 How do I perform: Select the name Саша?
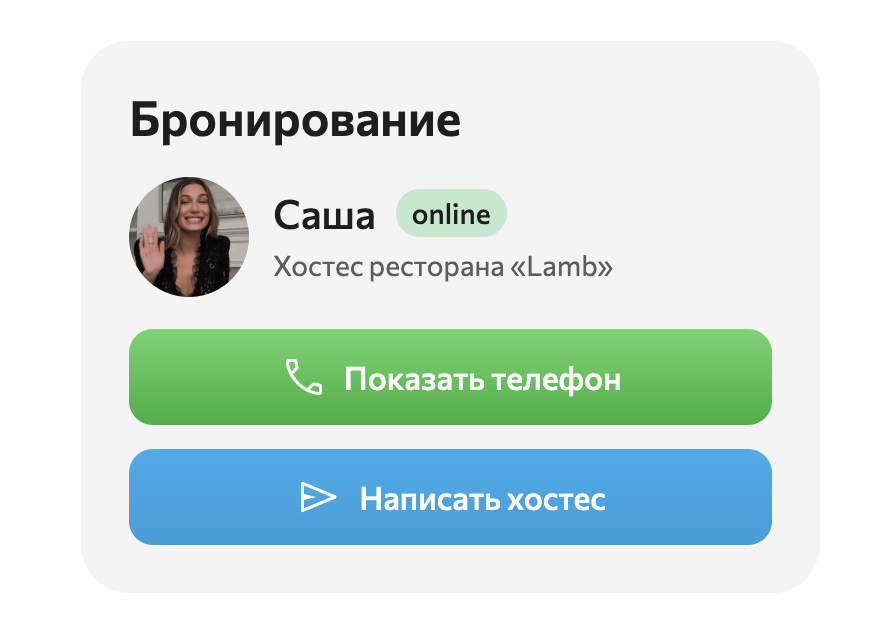[324, 216]
